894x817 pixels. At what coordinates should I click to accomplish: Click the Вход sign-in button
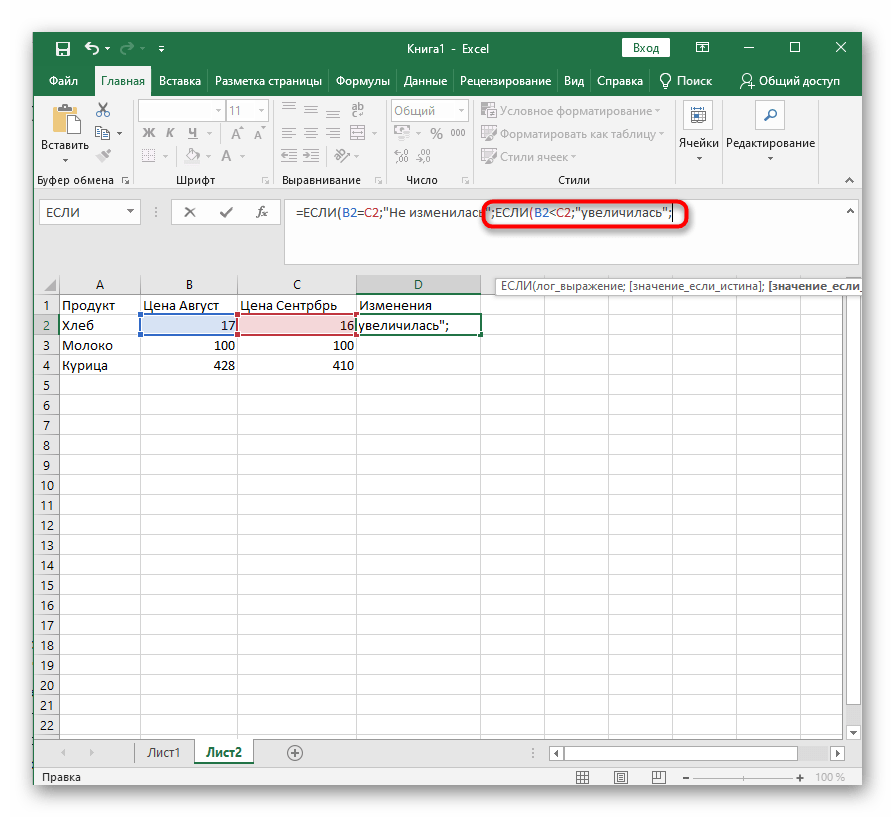point(645,48)
